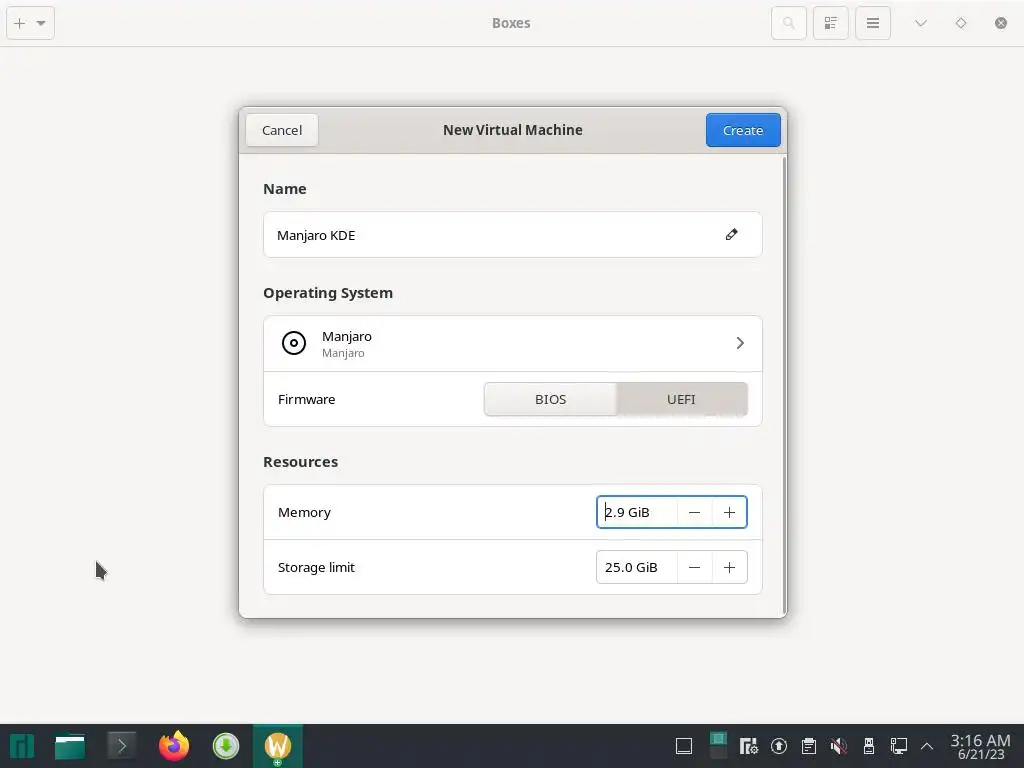Click the pencil edit icon in Name field

point(731,234)
